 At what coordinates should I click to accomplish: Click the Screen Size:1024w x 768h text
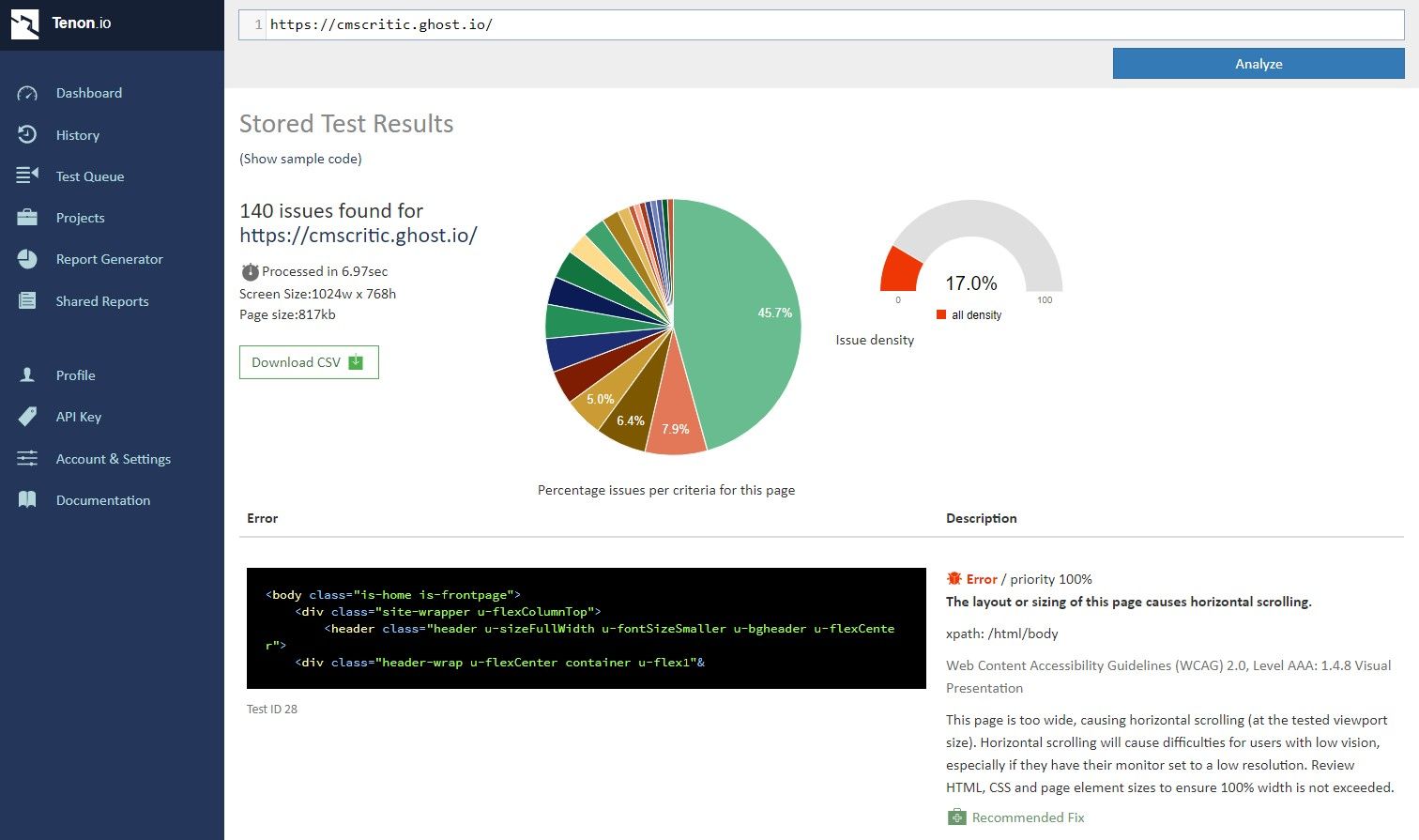point(317,294)
